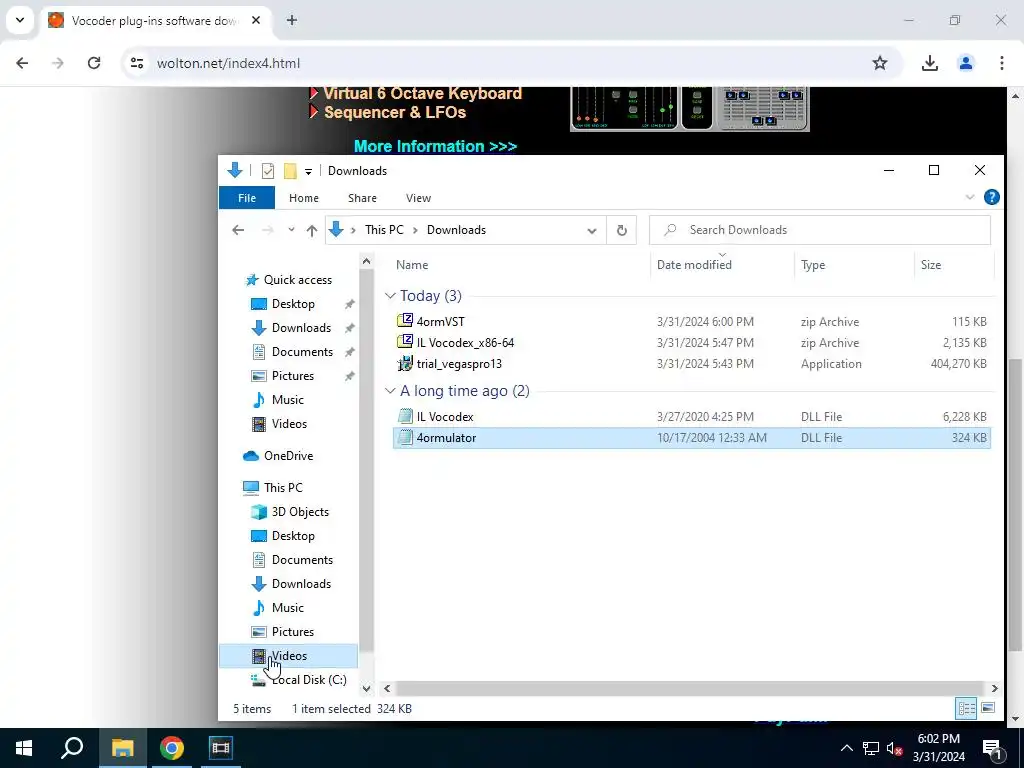Image resolution: width=1024 pixels, height=768 pixels.
Task: Open Videos under This PC
Action: (289, 656)
